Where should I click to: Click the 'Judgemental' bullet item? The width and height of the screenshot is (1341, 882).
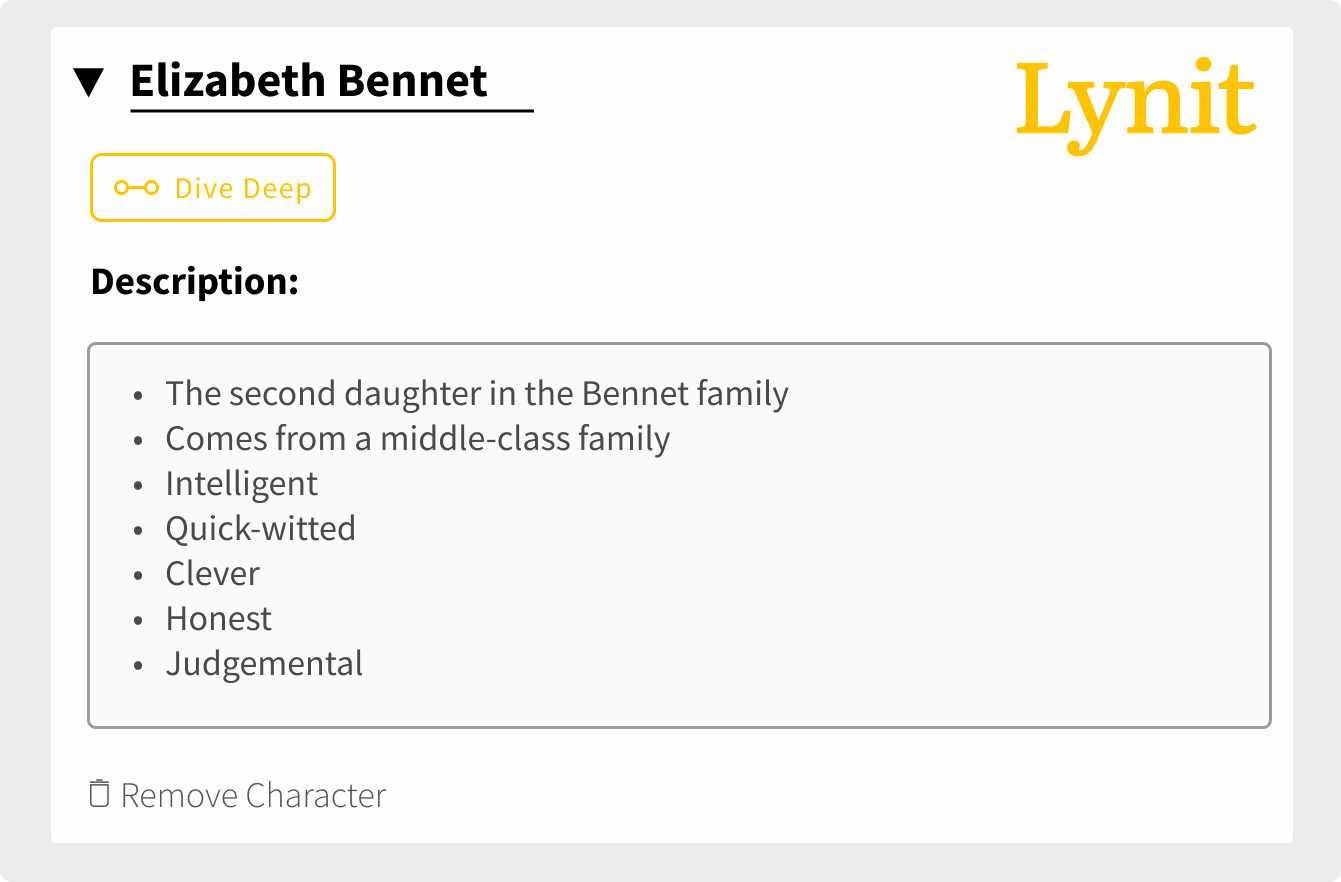click(265, 664)
